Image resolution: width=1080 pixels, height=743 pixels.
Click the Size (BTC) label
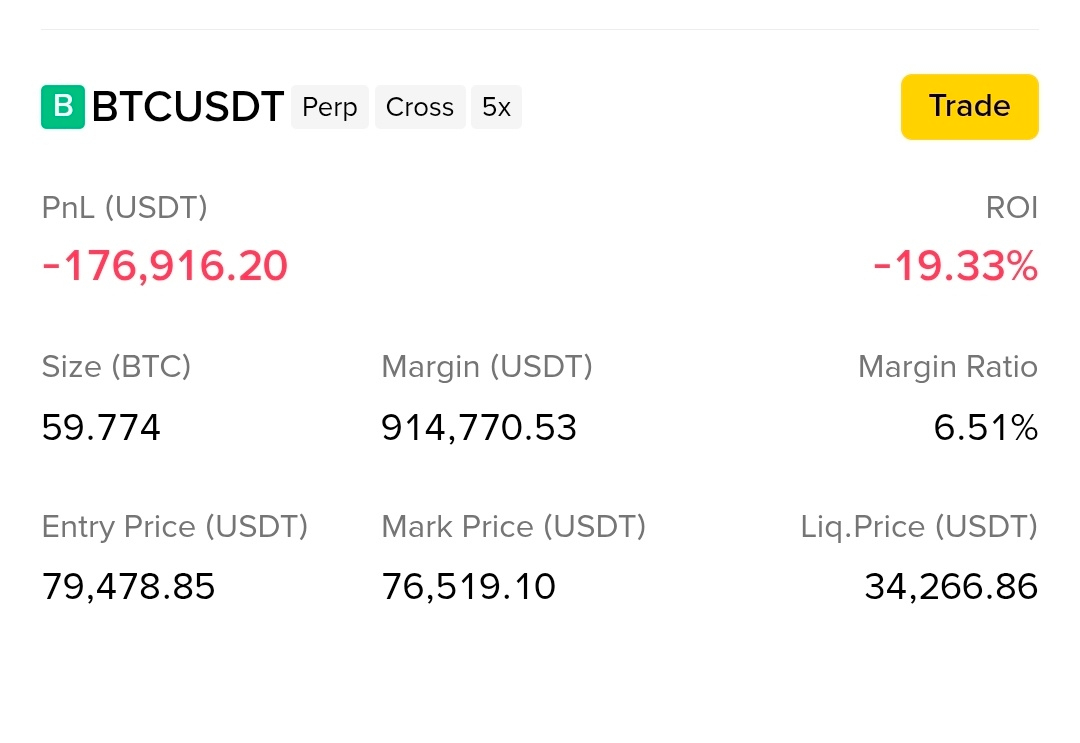(116, 367)
